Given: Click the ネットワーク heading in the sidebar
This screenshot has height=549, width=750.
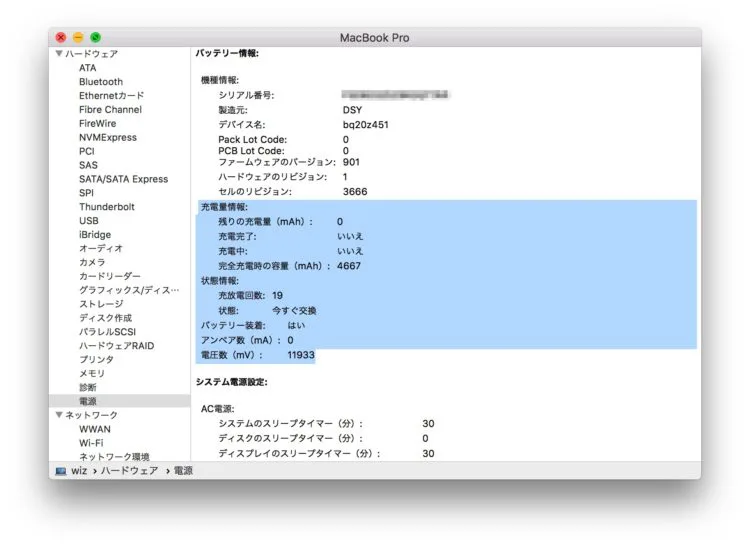Looking at the screenshot, I should click(x=91, y=415).
